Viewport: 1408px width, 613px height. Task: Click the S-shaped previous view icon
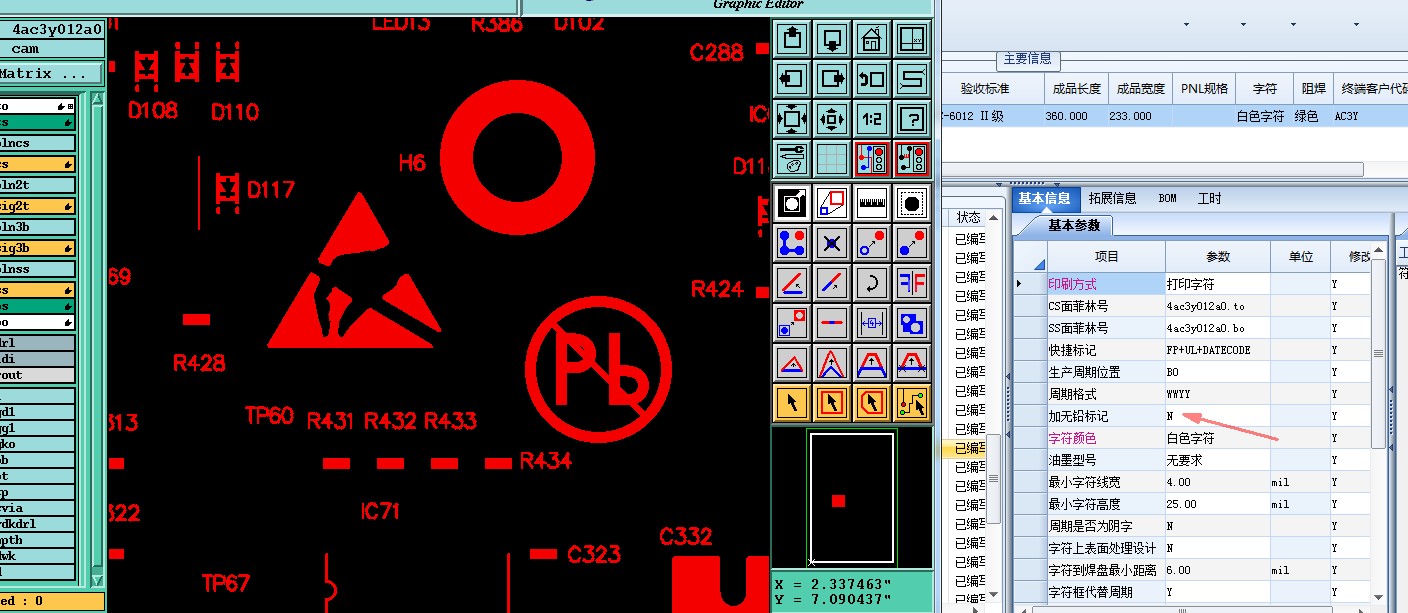click(911, 79)
